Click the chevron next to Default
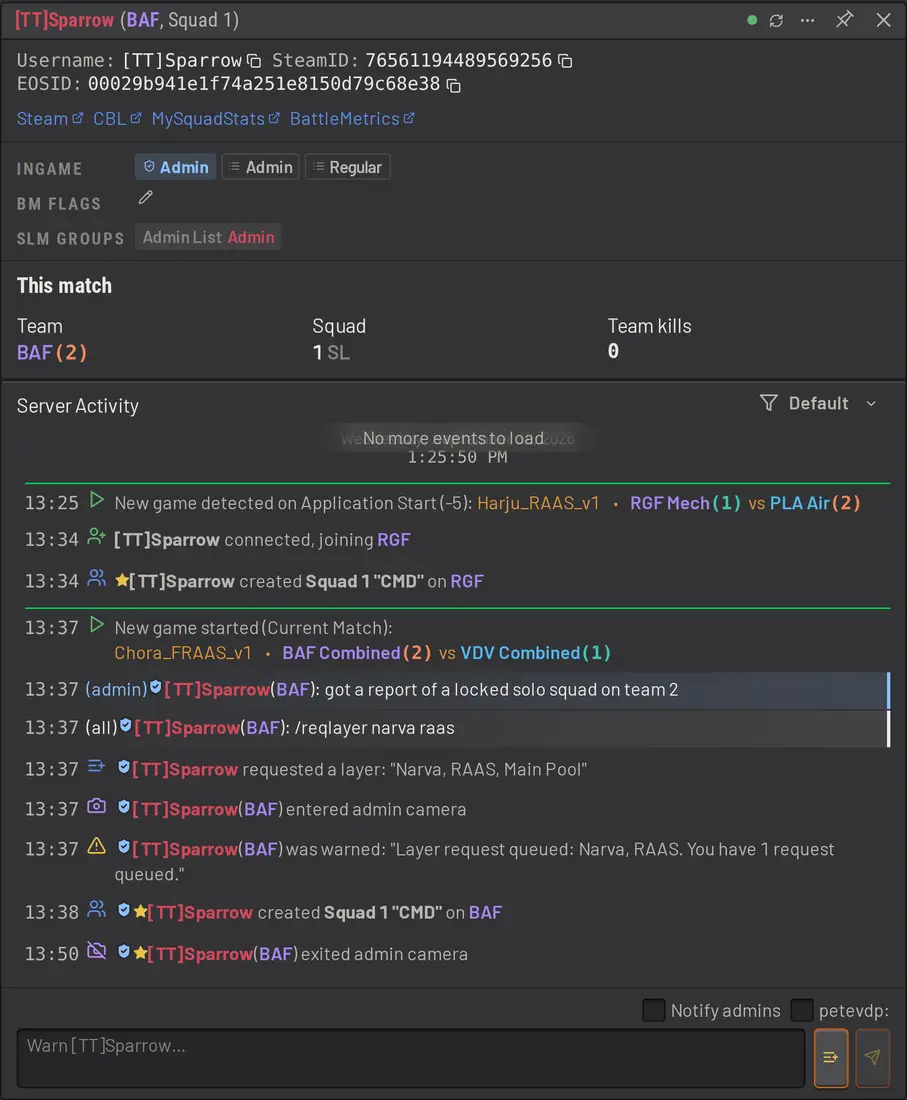Image resolution: width=907 pixels, height=1100 pixels. [x=871, y=403]
